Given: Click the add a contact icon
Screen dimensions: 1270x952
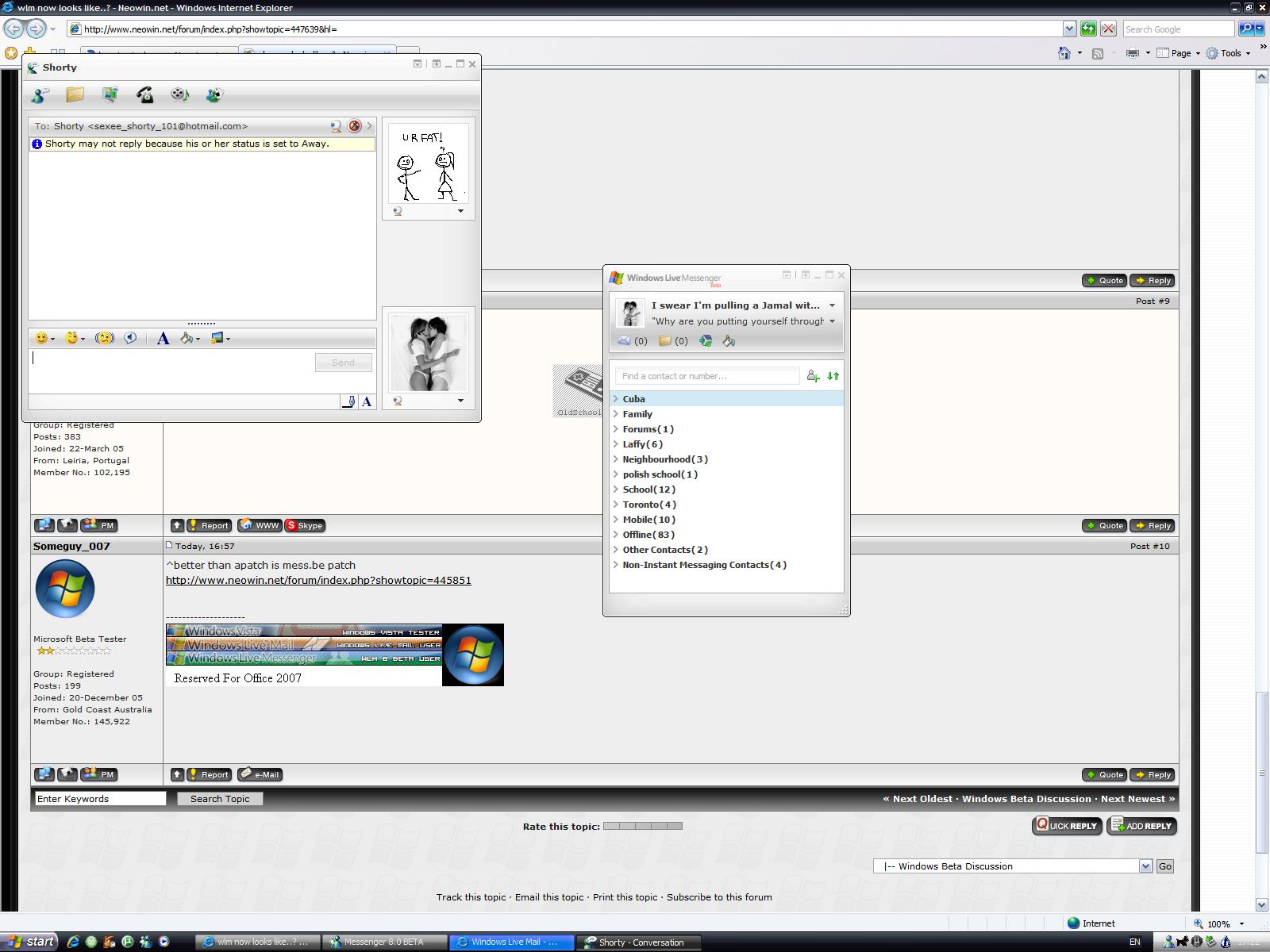Looking at the screenshot, I should pos(813,376).
